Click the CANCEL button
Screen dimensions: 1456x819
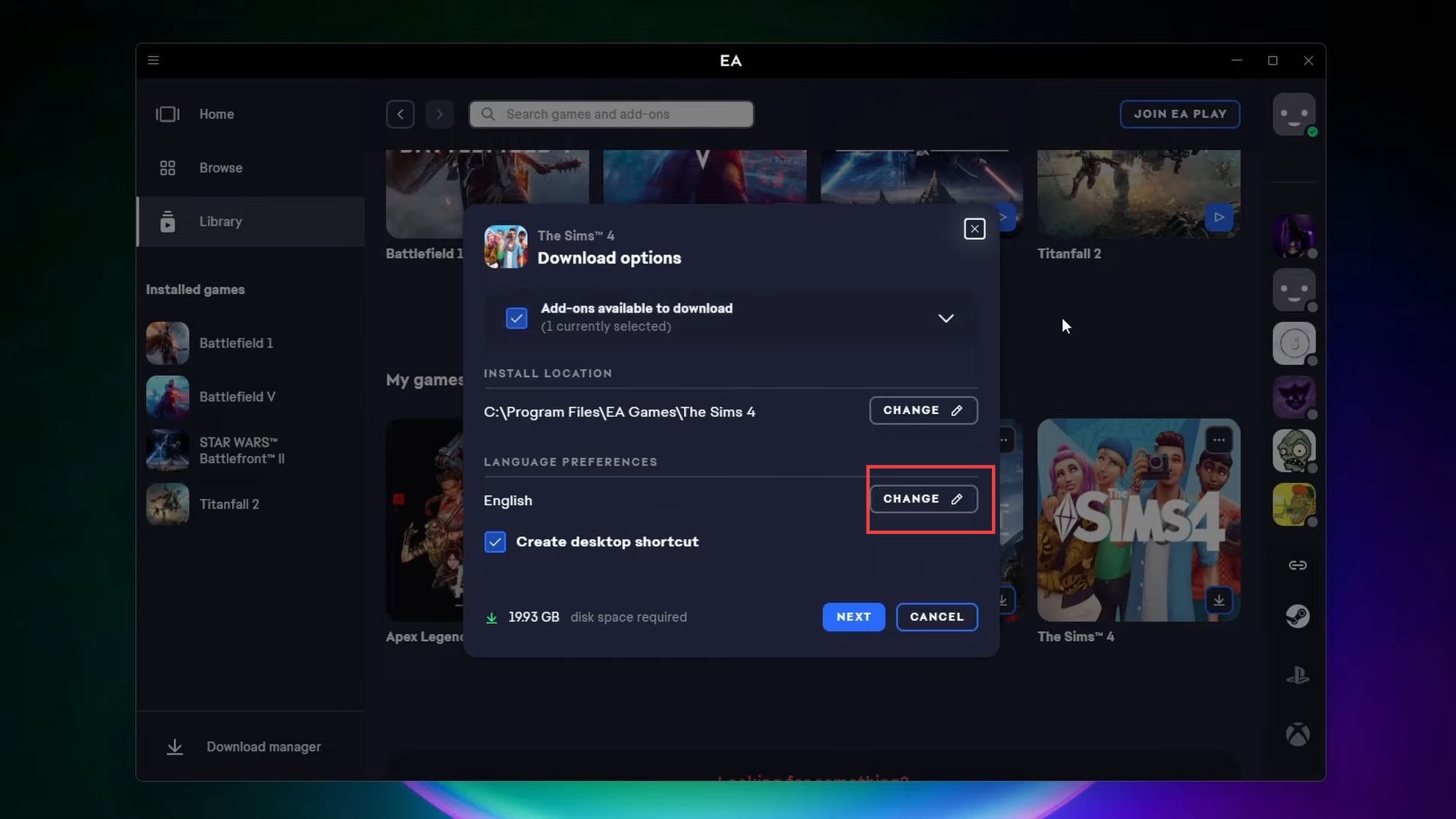pyautogui.click(x=937, y=617)
